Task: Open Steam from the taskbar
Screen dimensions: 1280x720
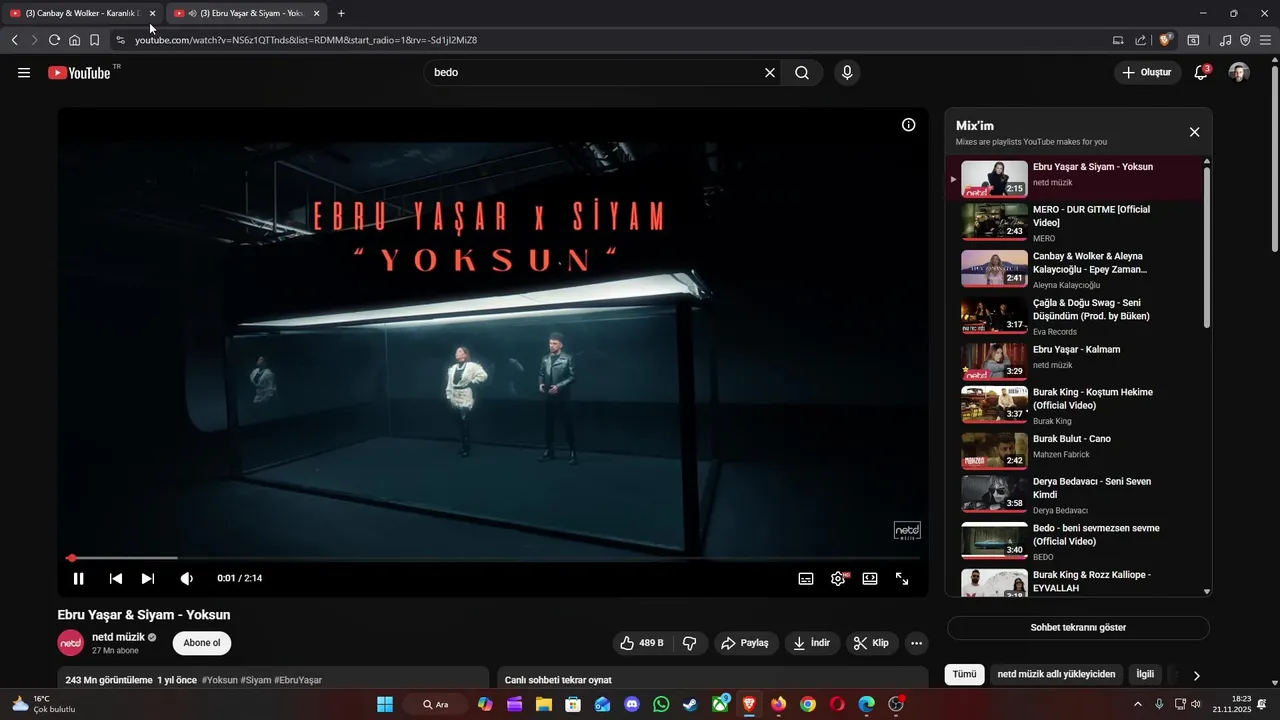Action: point(690,704)
